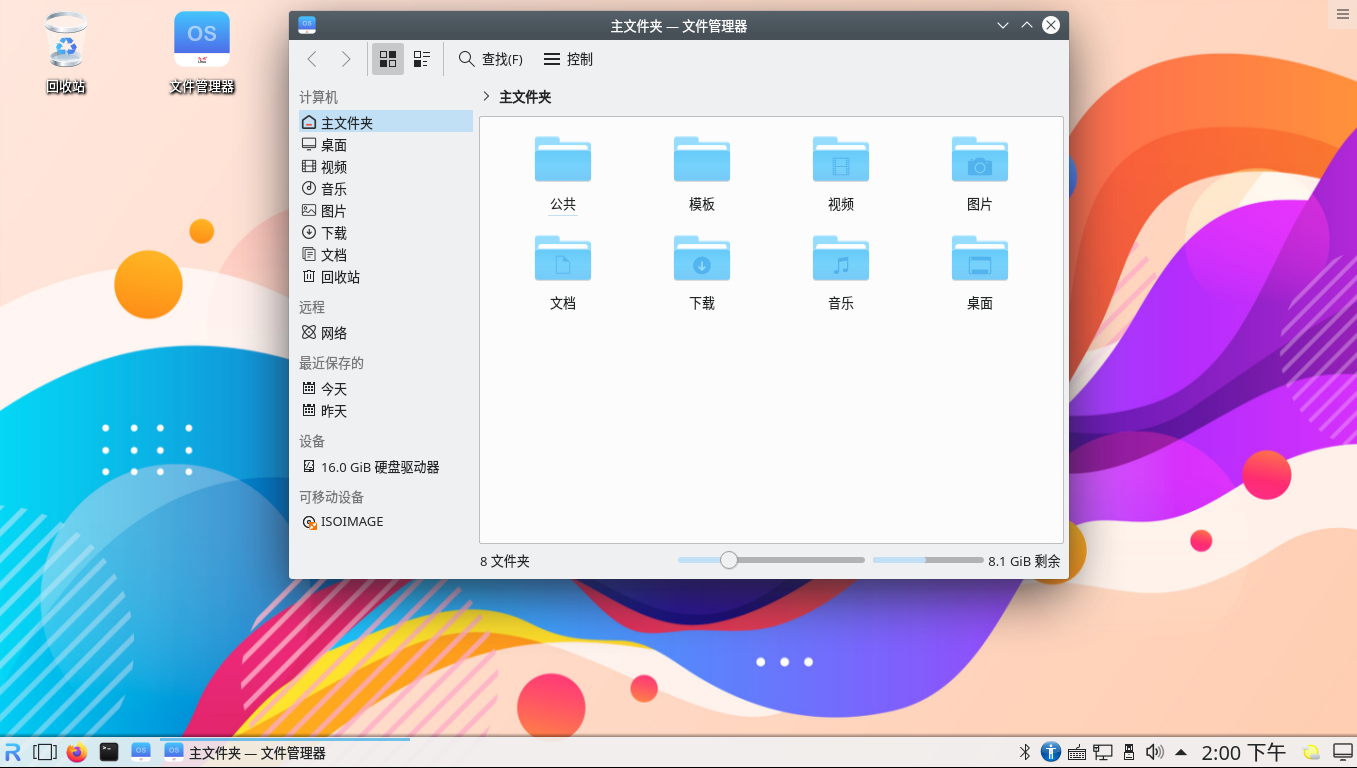Show files saved 今天
This screenshot has width=1357, height=768.
click(x=386, y=388)
